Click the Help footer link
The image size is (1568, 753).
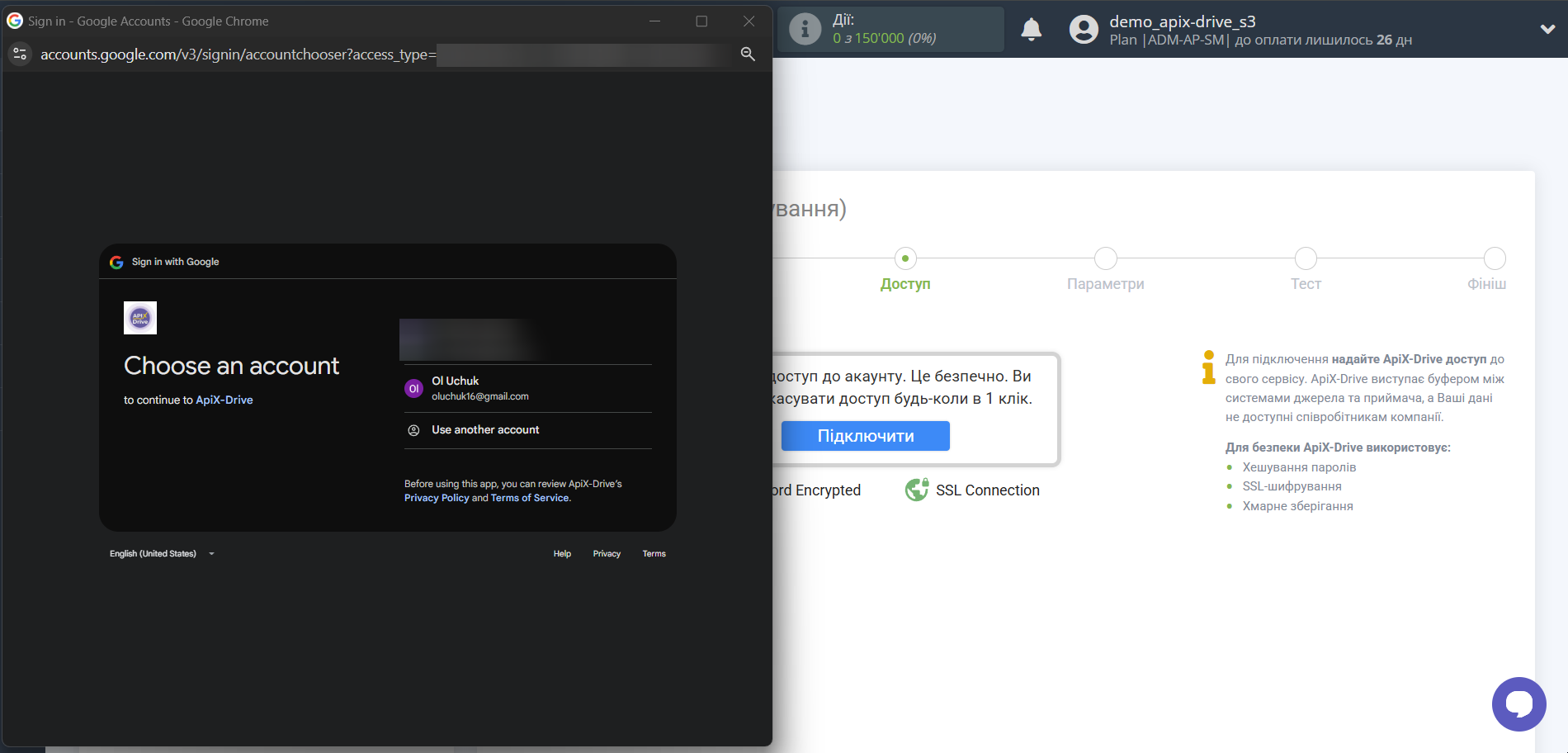pos(562,554)
